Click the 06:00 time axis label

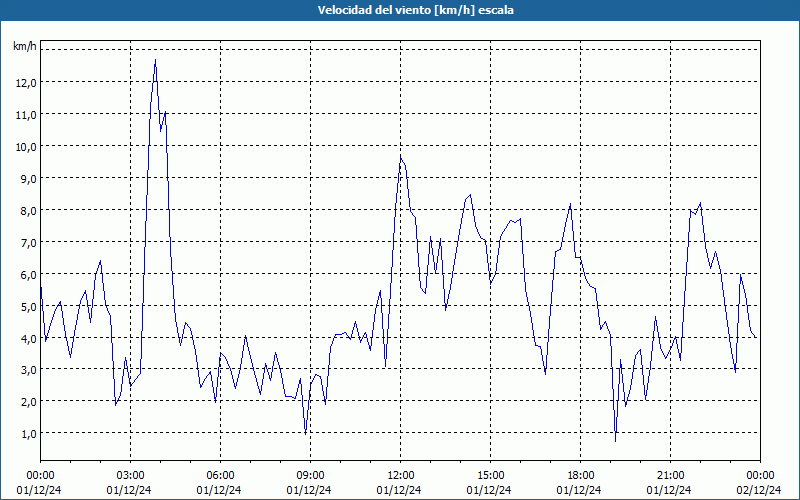pos(220,476)
